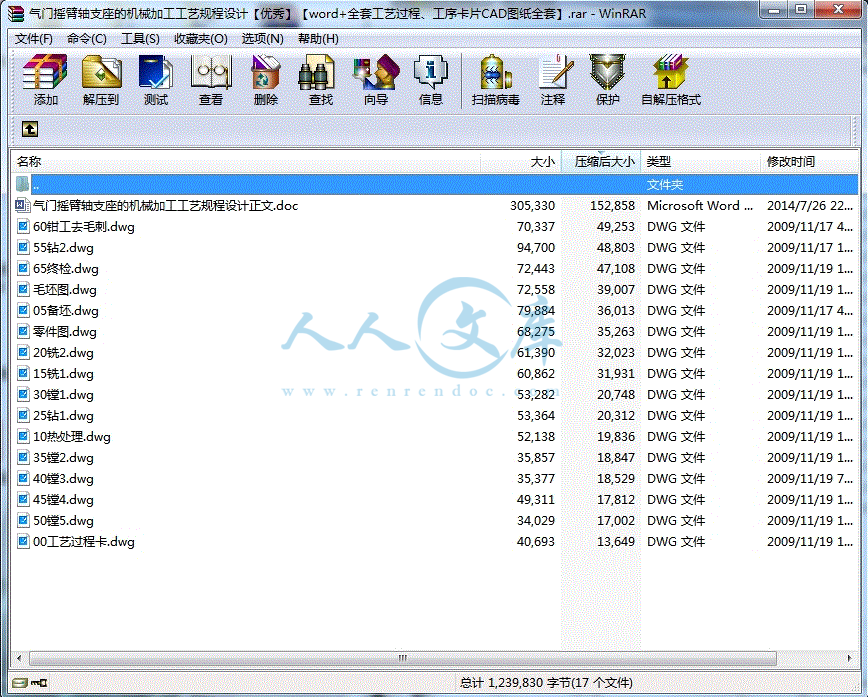The height and width of the screenshot is (697, 868).
Task: Click packed size value 13,649
Action: (x=616, y=541)
